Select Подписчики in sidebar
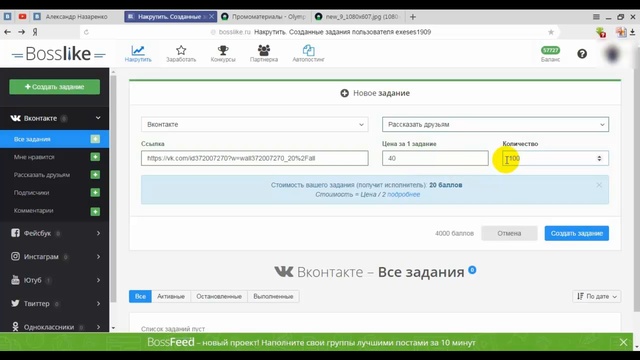 pyautogui.click(x=31, y=192)
